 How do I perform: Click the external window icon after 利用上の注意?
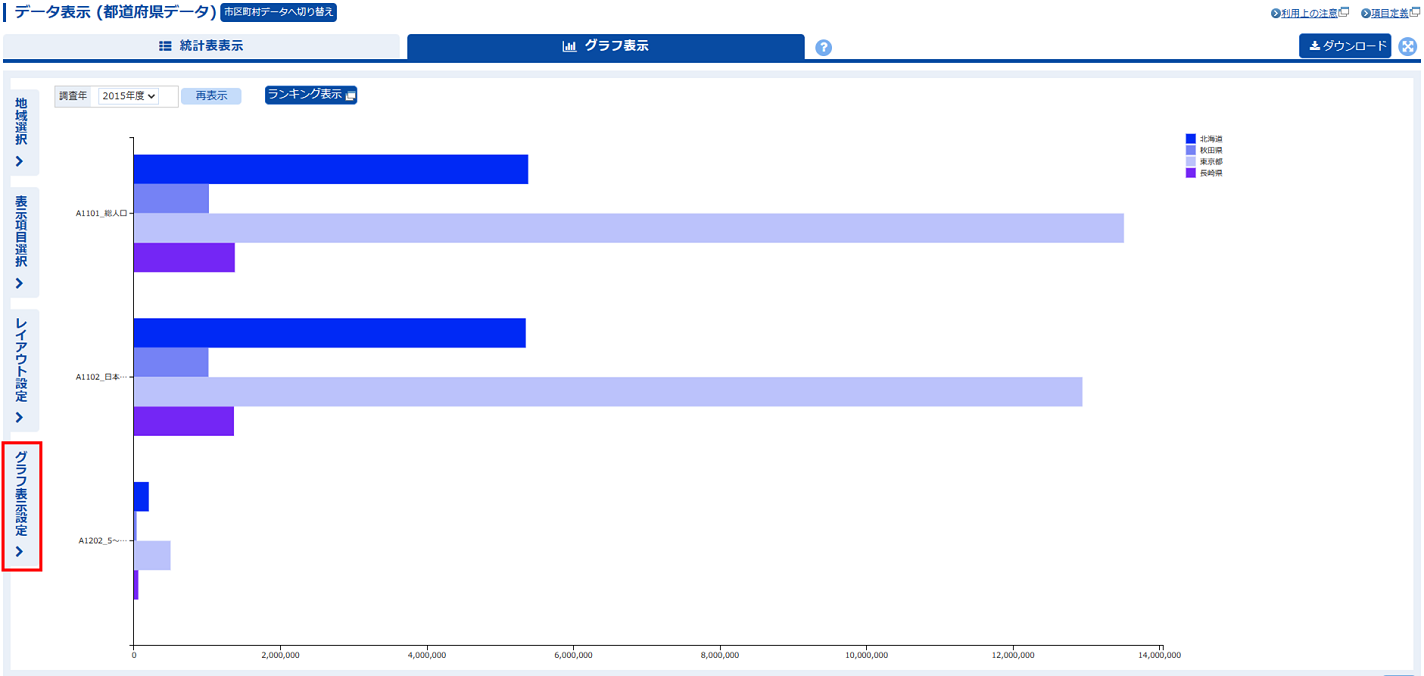click(1344, 12)
